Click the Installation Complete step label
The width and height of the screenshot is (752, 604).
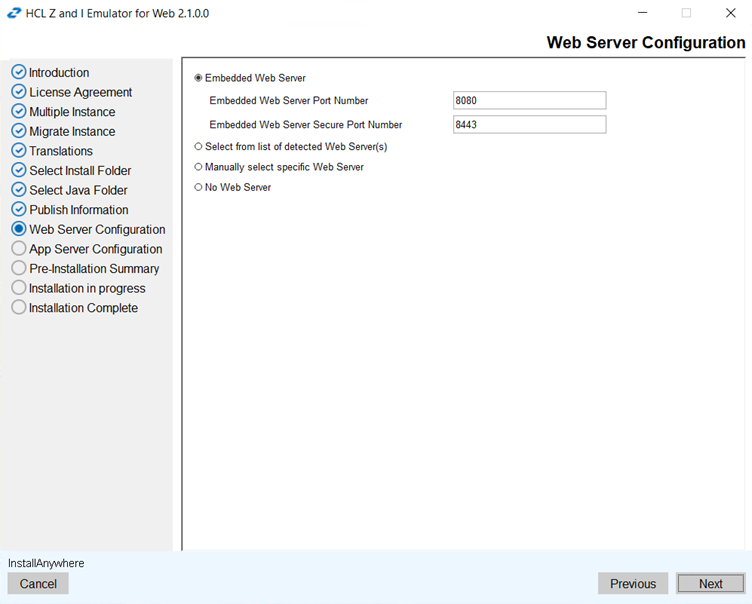pyautogui.click(x=83, y=308)
